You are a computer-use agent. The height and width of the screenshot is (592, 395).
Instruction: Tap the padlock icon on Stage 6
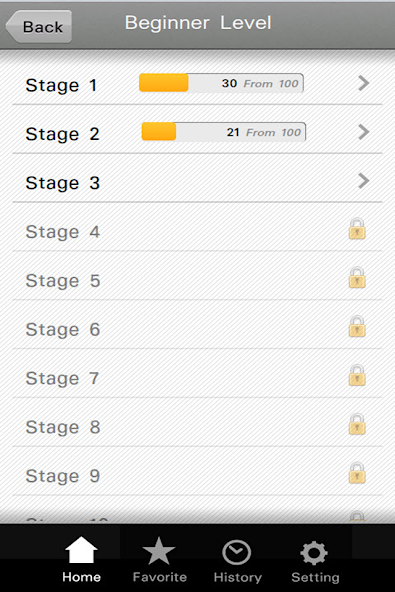click(x=357, y=326)
